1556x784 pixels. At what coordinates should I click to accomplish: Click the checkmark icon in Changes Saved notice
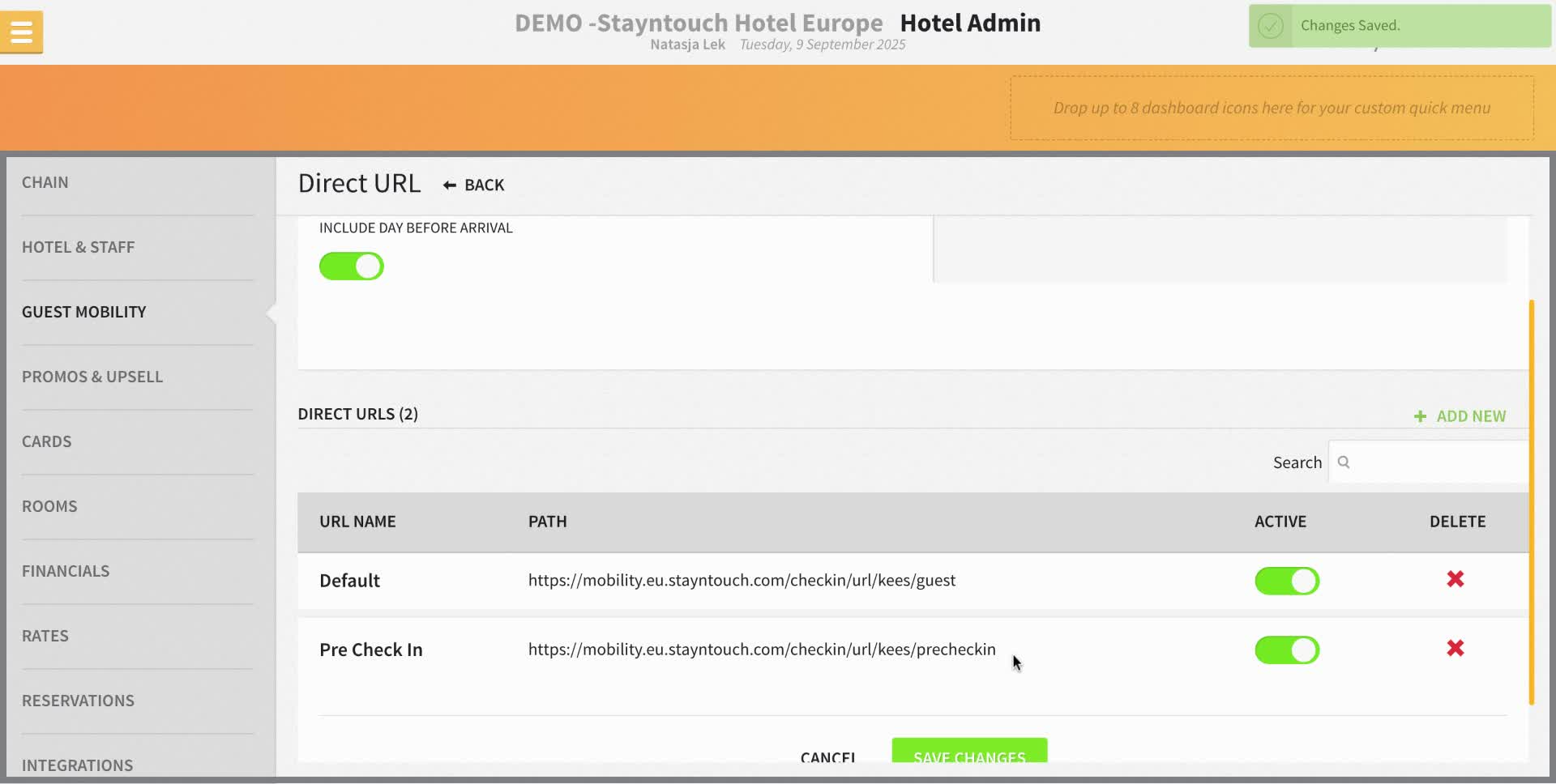pyautogui.click(x=1270, y=26)
